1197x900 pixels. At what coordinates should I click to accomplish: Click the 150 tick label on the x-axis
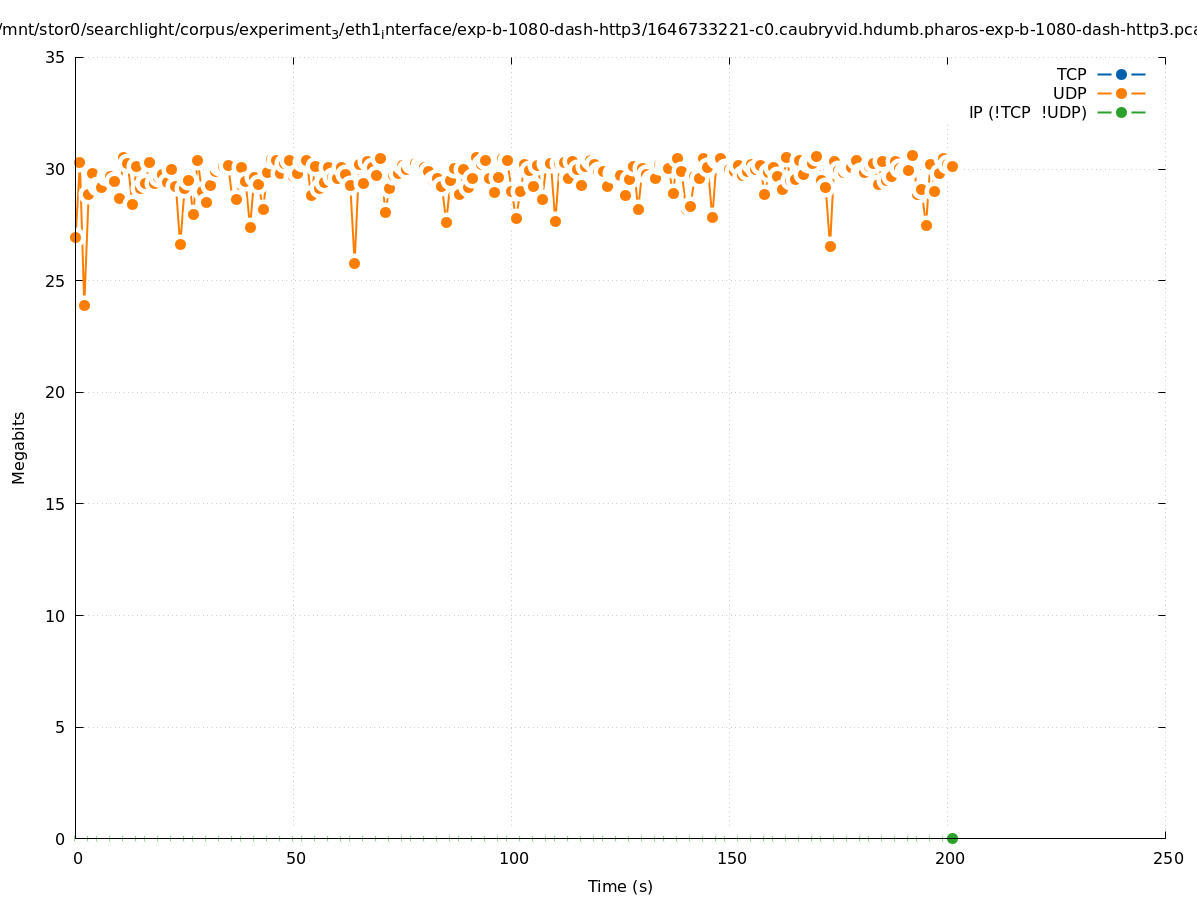point(730,858)
